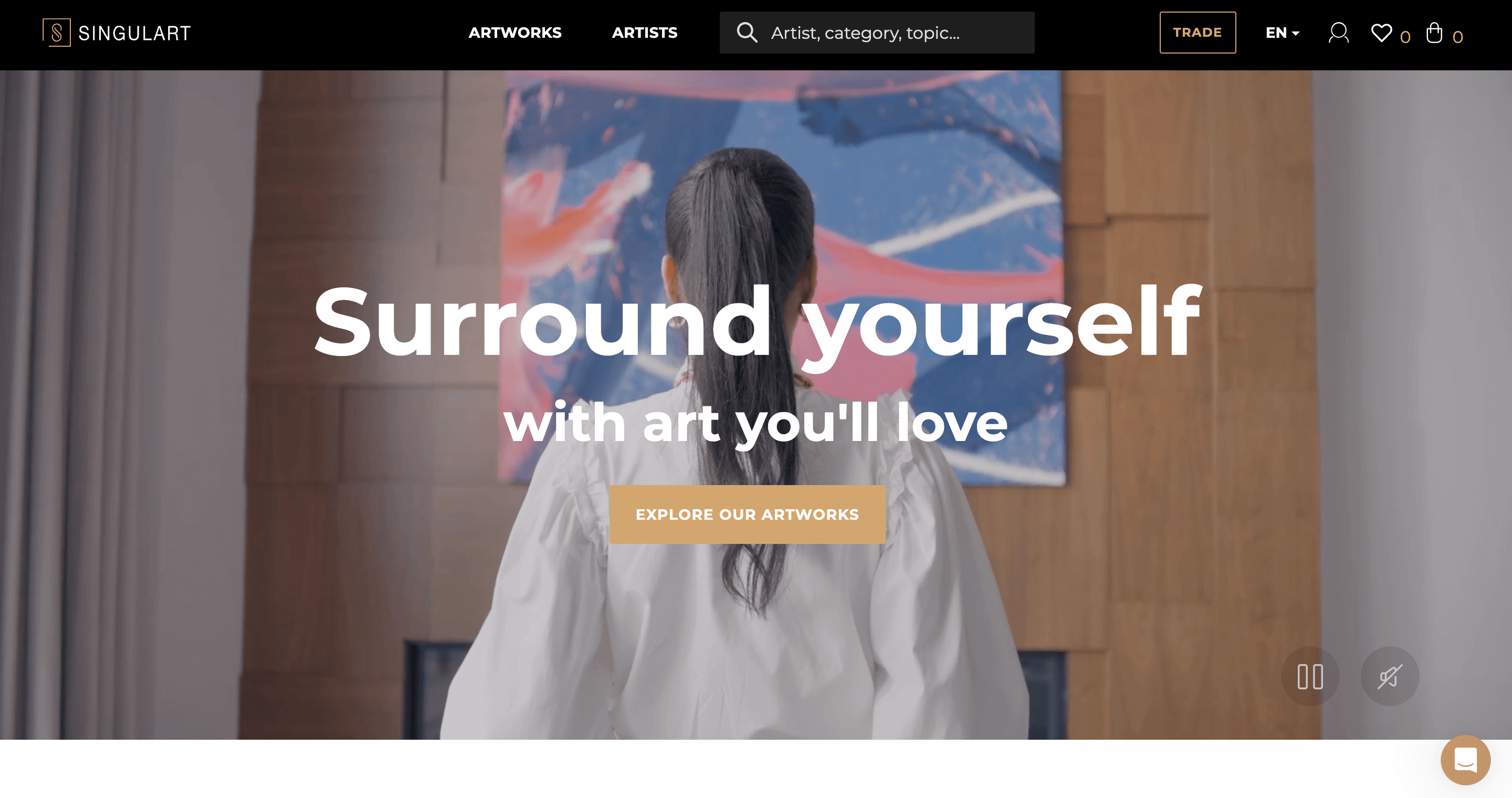Click the Trade button

(1198, 32)
